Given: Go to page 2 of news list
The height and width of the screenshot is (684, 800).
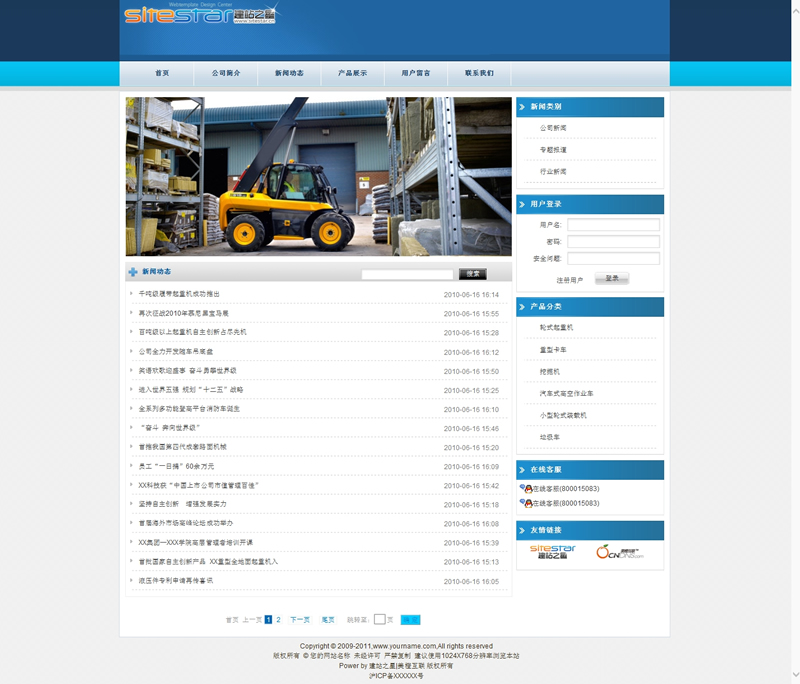Looking at the screenshot, I should 278,620.
